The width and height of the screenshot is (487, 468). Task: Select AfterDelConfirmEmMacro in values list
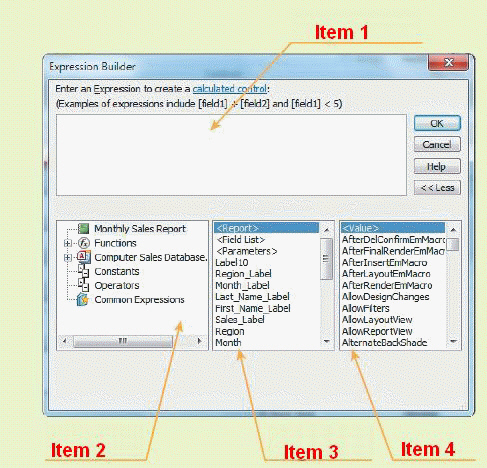tap(393, 240)
